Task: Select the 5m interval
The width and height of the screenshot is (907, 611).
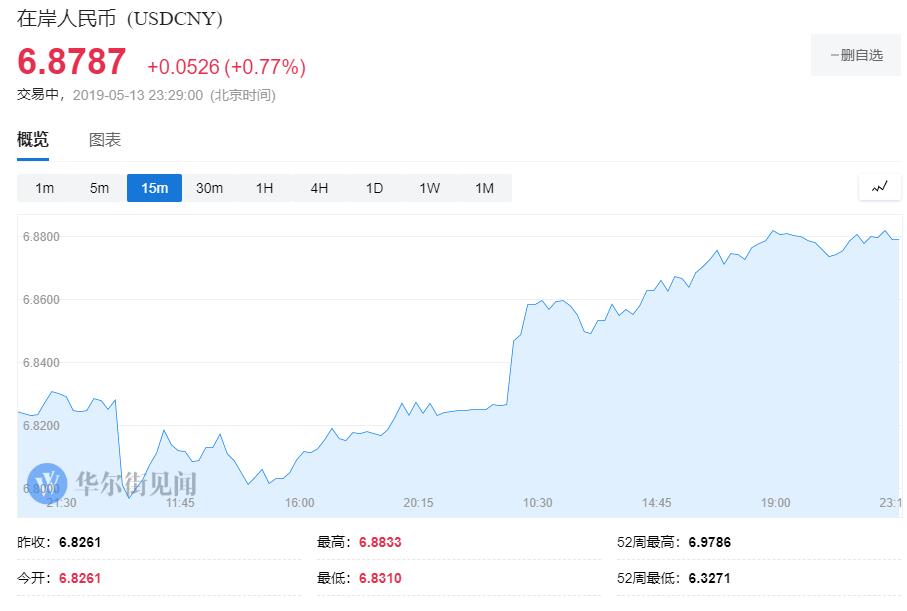Action: pos(99,188)
